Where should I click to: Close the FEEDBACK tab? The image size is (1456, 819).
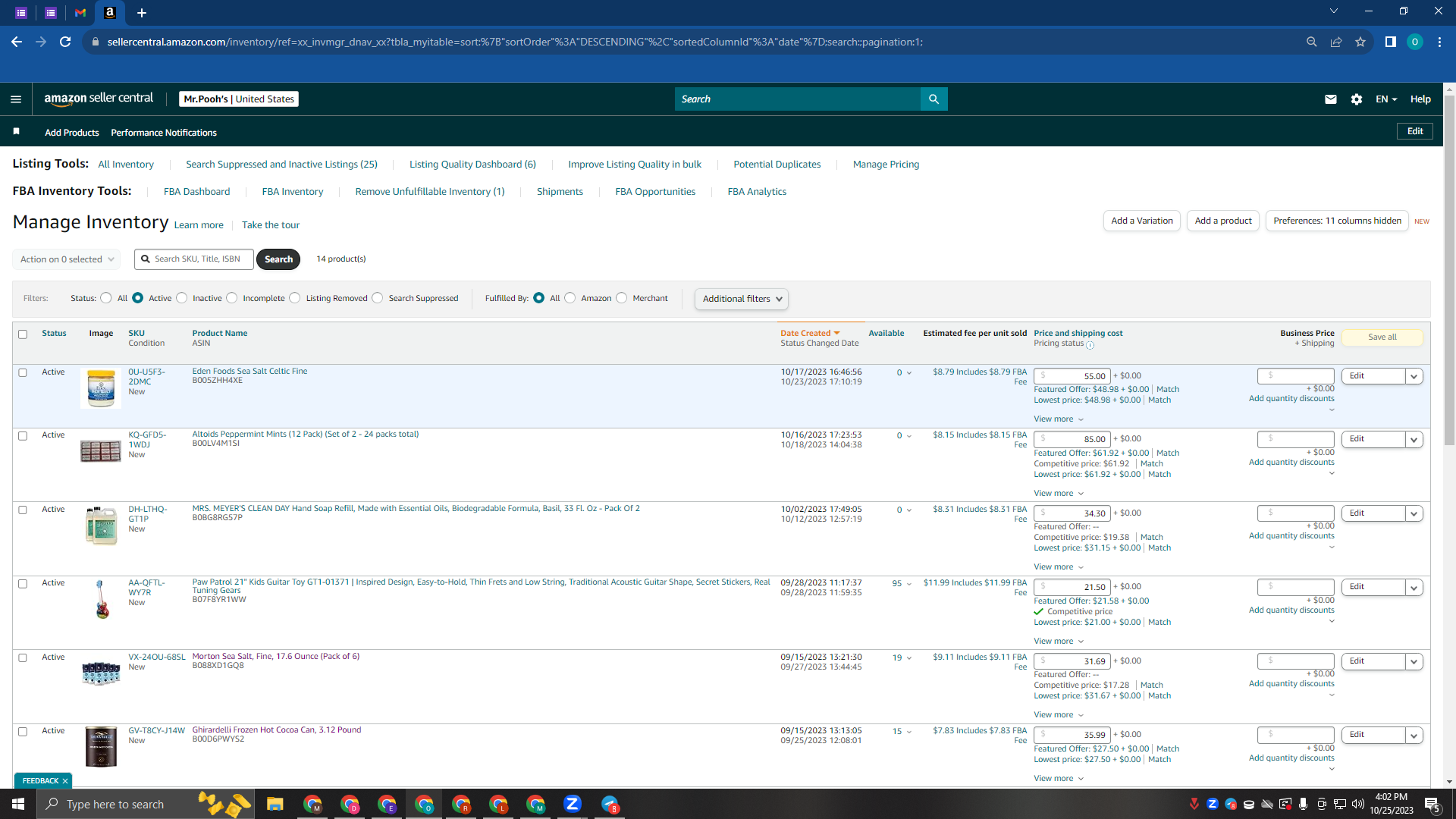(x=65, y=781)
